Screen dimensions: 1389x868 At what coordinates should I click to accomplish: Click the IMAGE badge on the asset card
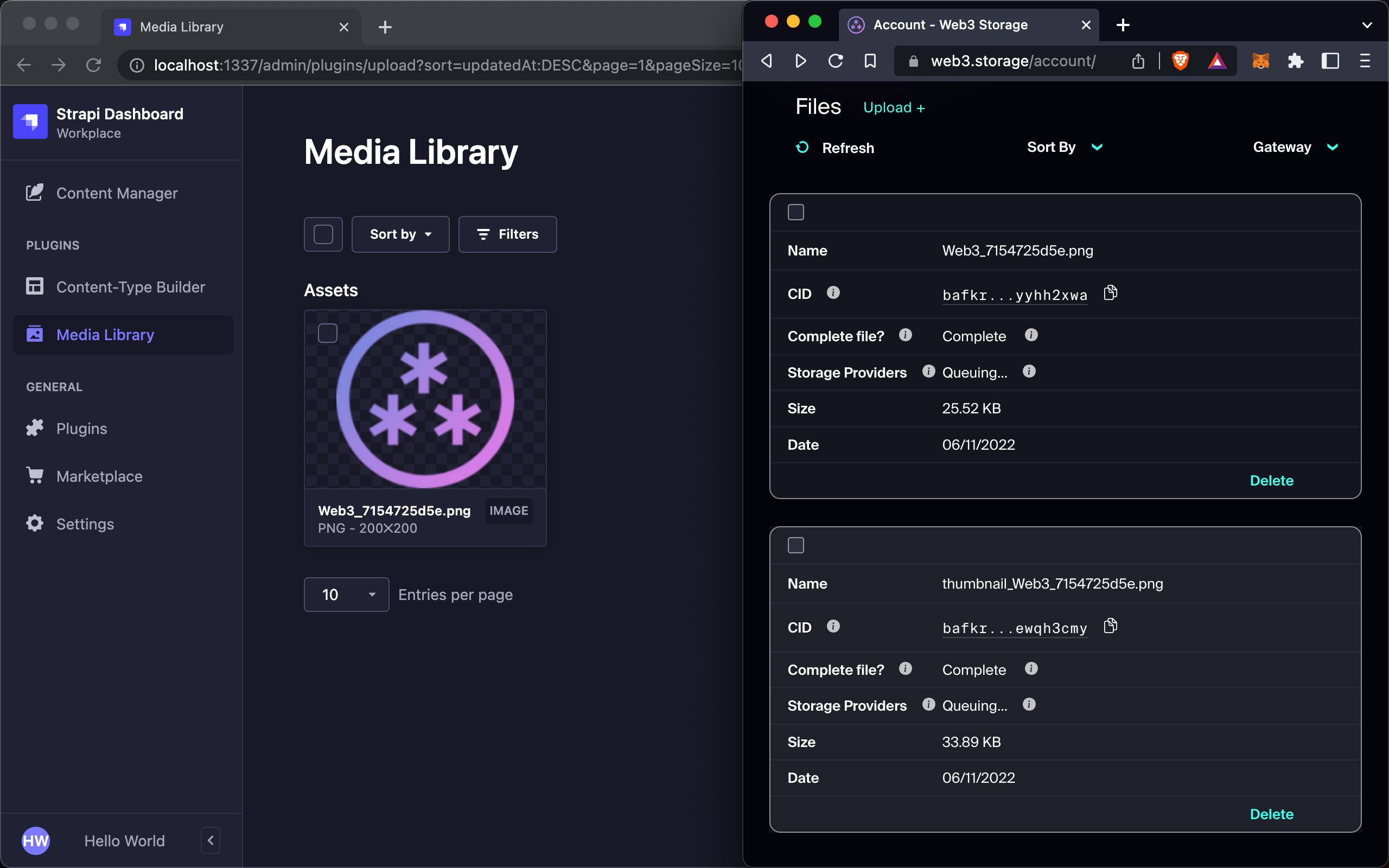coord(508,510)
